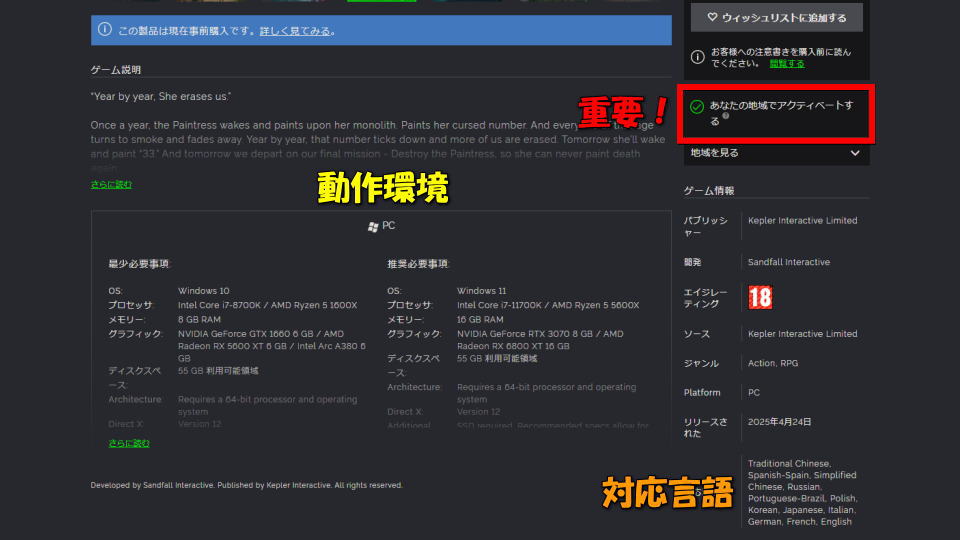This screenshot has height=540, width=960.
Task: Open the 閲覧する customer notice link
Action: pyautogui.click(x=786, y=63)
